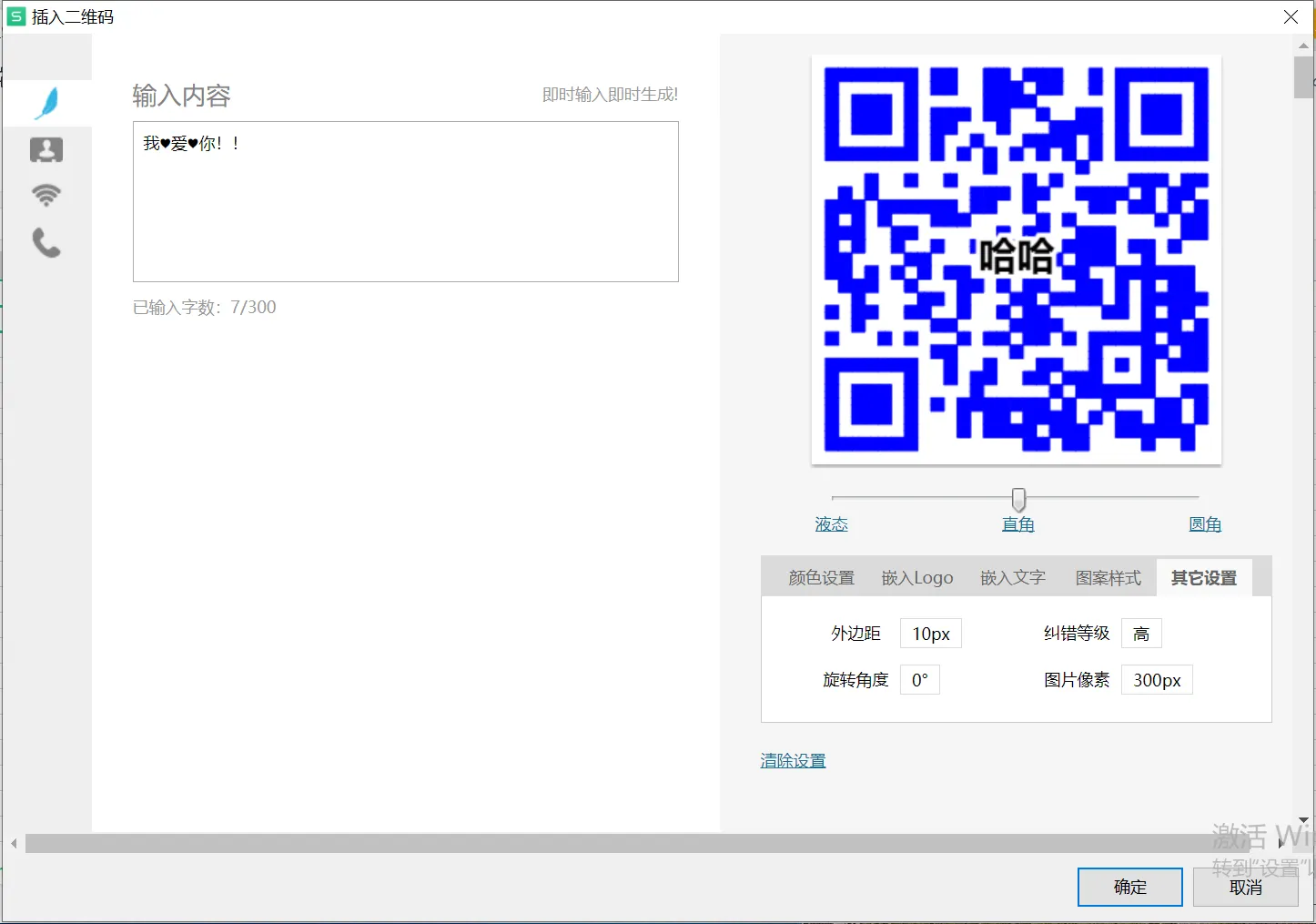Select the feather text QR code icon

46,103
